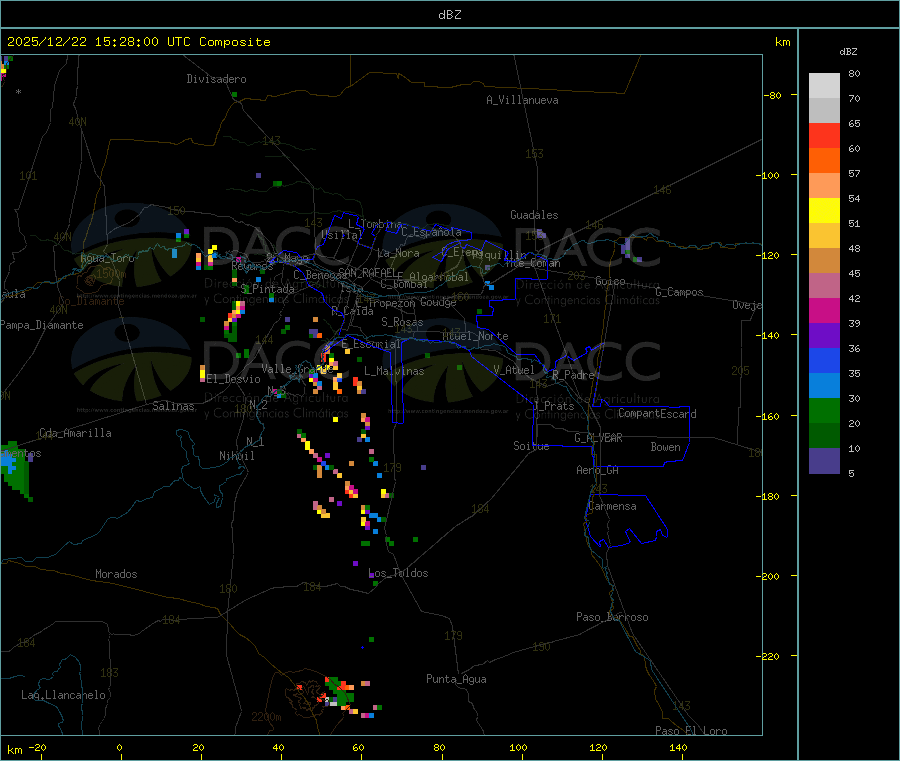Click the A_Villanueva map label
The width and height of the screenshot is (900, 761).
pyautogui.click(x=522, y=100)
